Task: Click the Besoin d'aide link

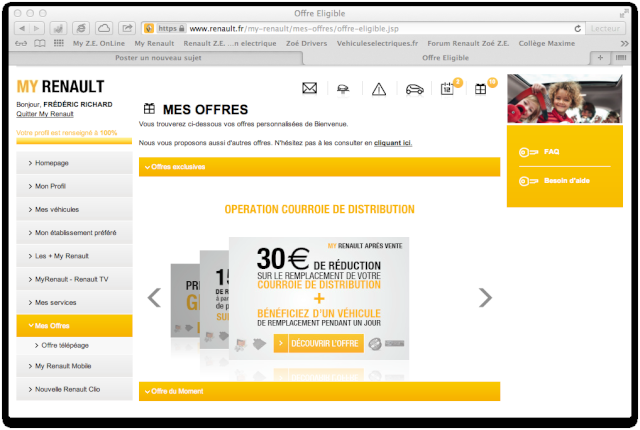Action: (567, 181)
